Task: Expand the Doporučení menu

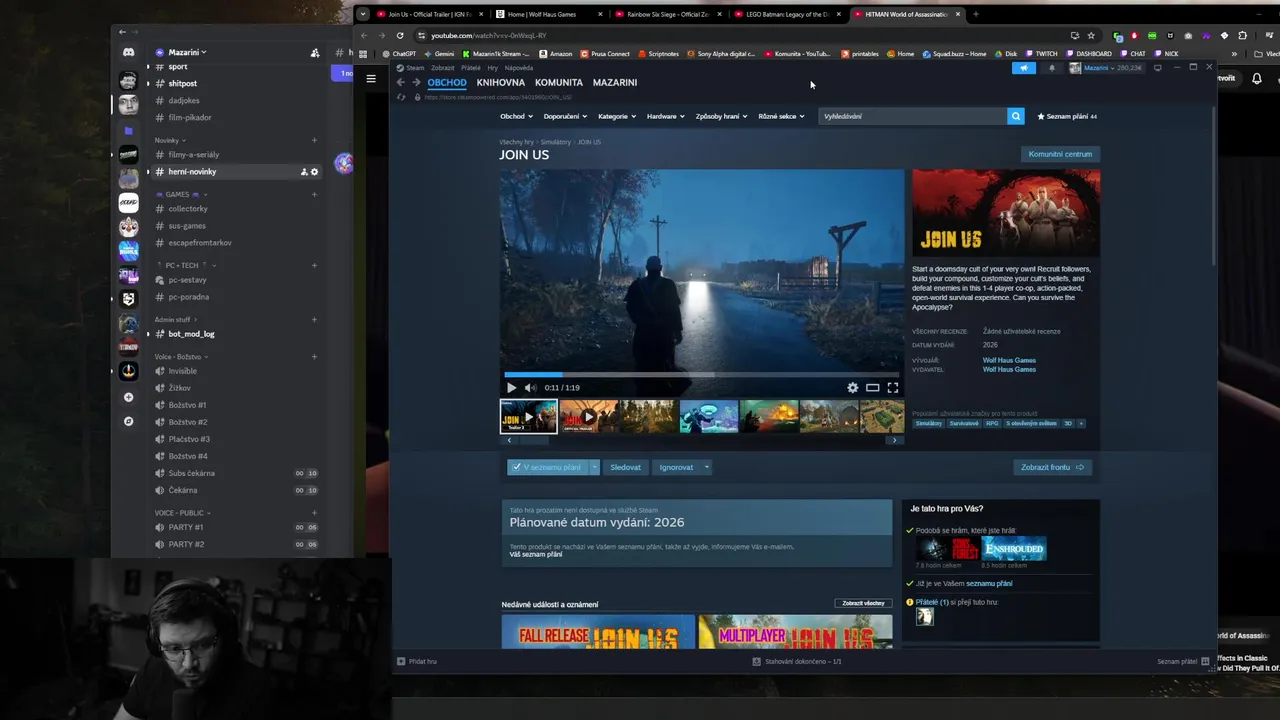Action: pyautogui.click(x=566, y=116)
